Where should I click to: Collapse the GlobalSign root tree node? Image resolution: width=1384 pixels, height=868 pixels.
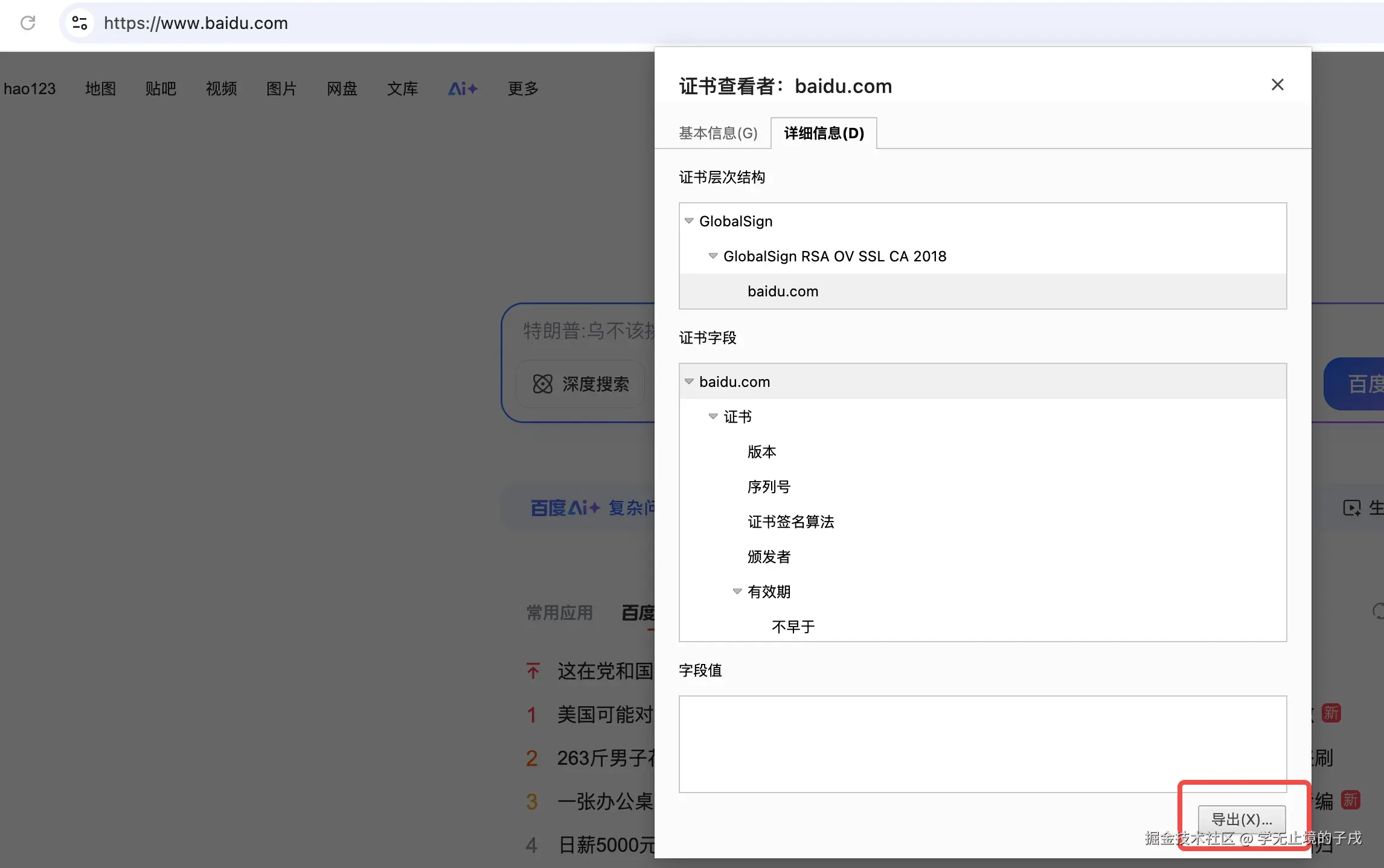689,221
